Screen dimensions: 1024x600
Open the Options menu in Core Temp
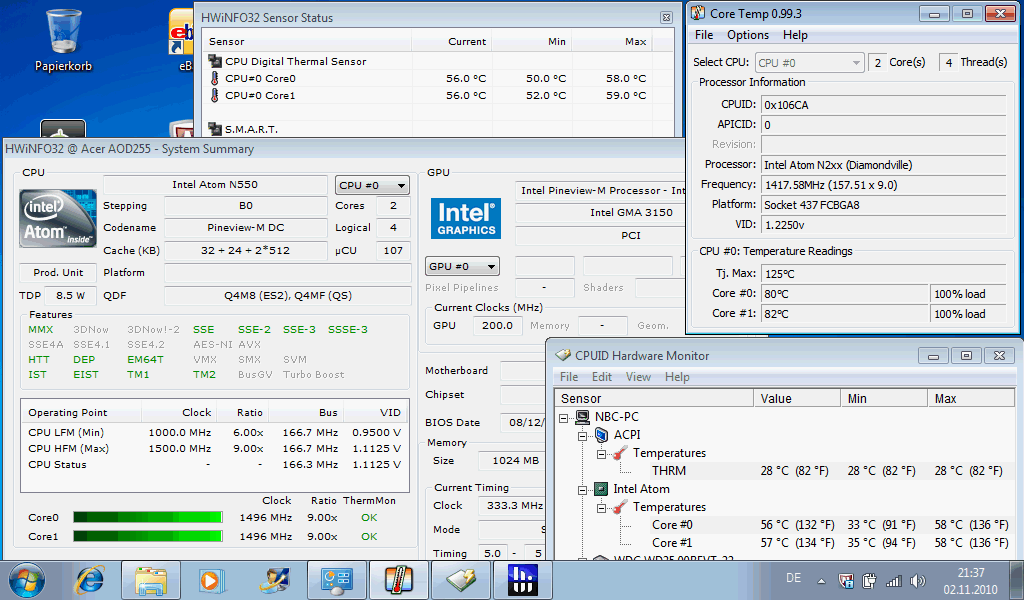[x=748, y=35]
